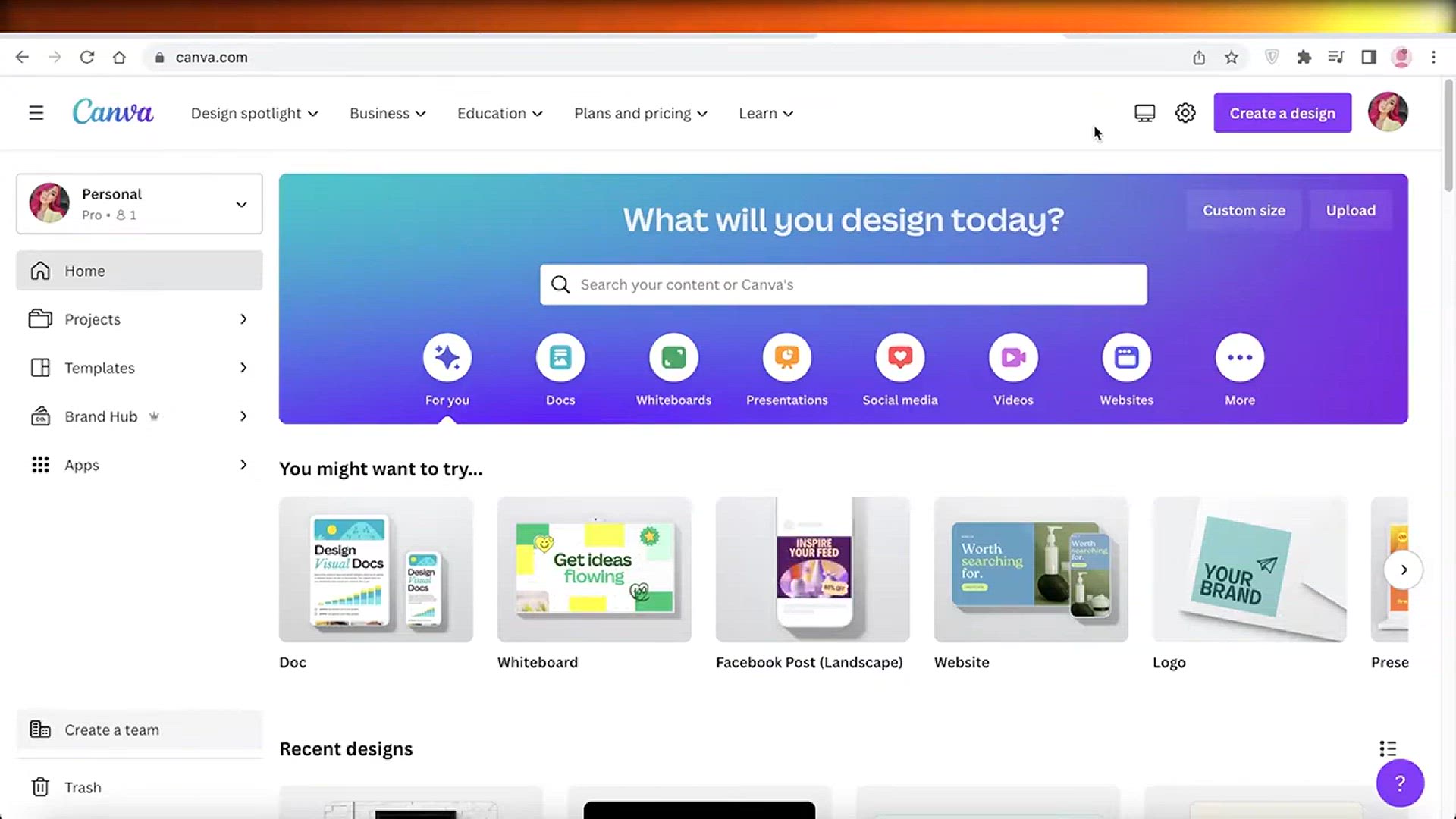Screen dimensions: 1456x819
Task: Select the Whiteboards category icon
Action: (x=673, y=357)
